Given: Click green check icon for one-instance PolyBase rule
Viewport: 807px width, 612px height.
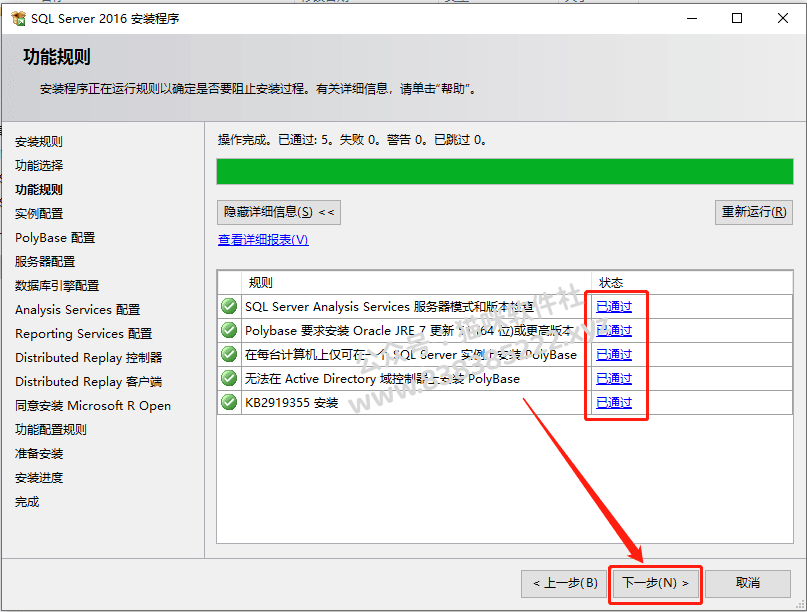Looking at the screenshot, I should (229, 354).
